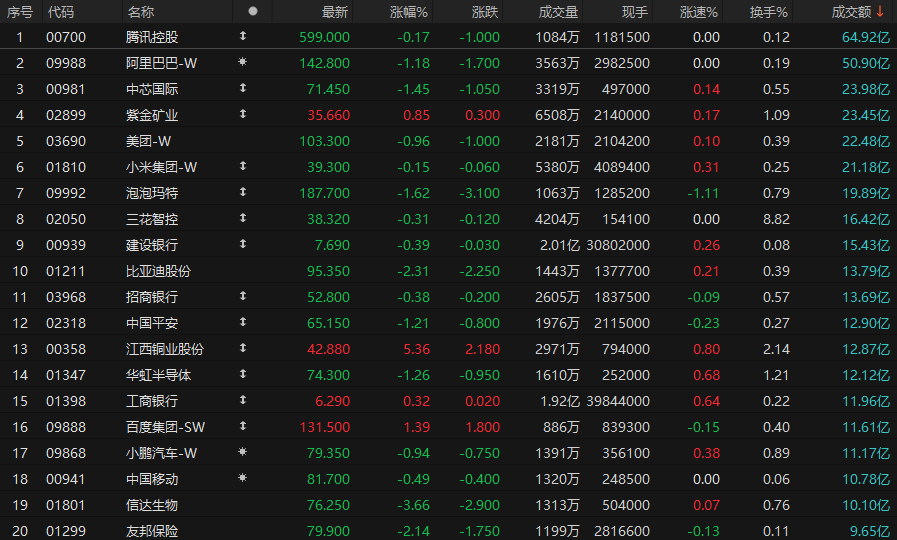
Task: Click red price value 35.660
Action: tap(328, 116)
